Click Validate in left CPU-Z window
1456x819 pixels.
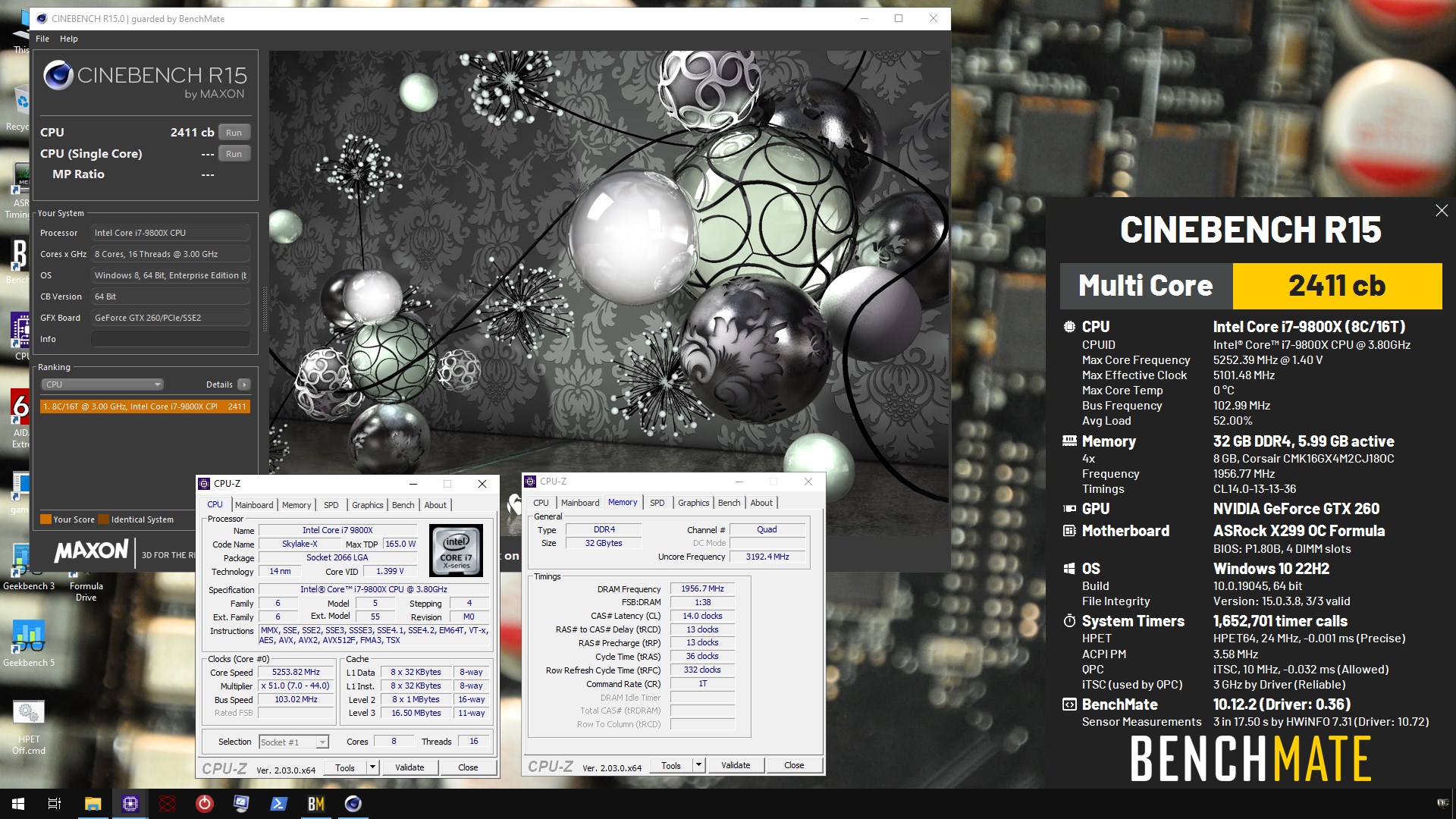(x=409, y=767)
